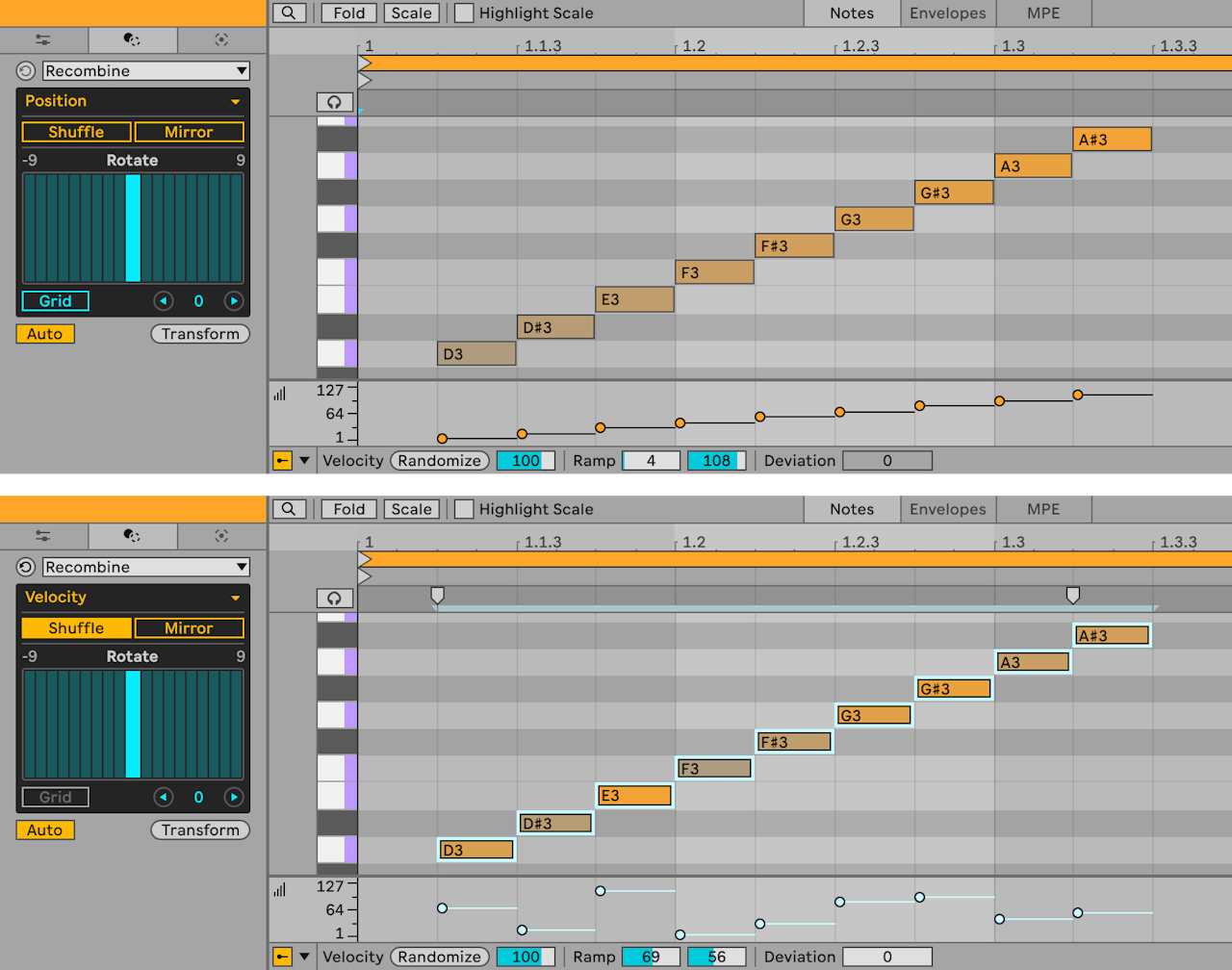
Task: Click the reload preset arrow beside Recombine
Action: (25, 70)
